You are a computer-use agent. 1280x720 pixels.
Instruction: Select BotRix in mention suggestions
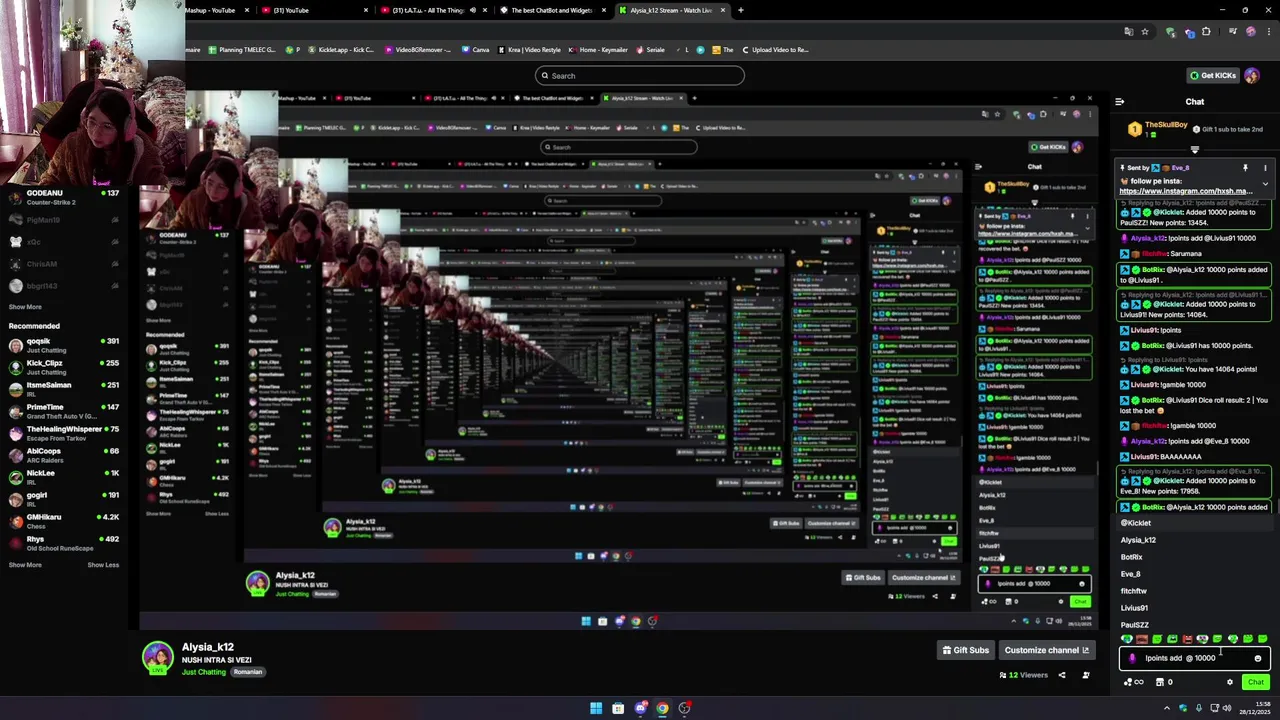(x=1195, y=557)
